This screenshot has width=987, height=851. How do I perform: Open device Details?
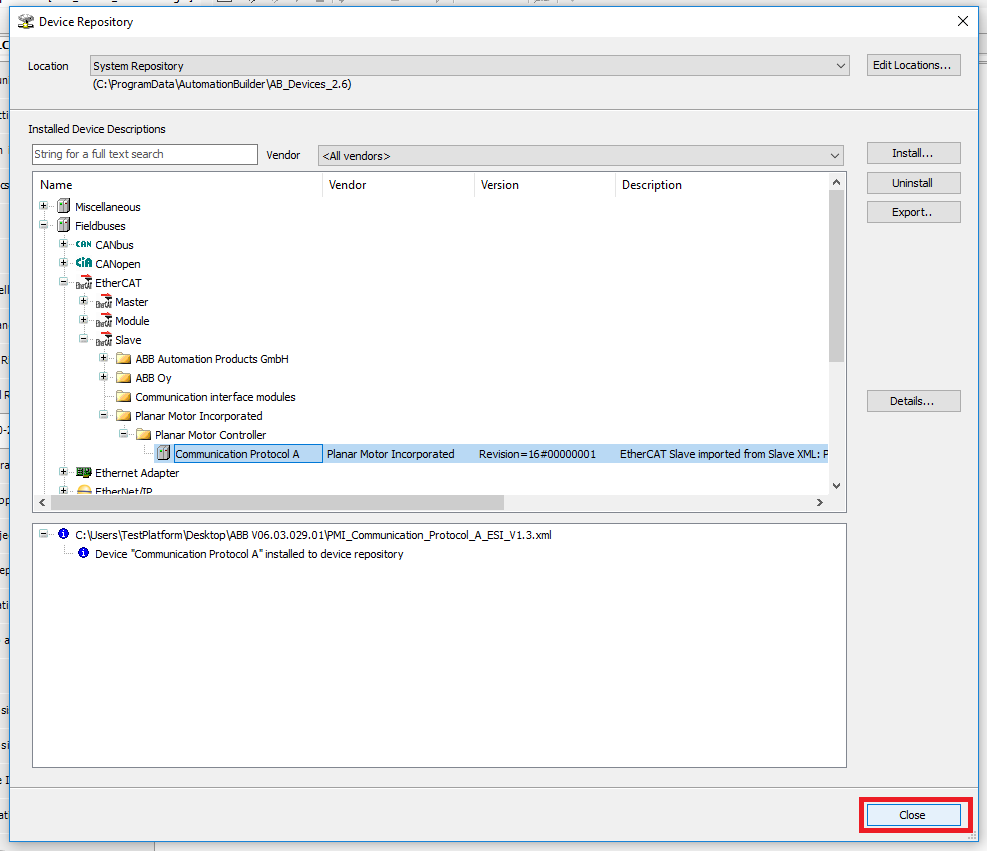point(913,402)
